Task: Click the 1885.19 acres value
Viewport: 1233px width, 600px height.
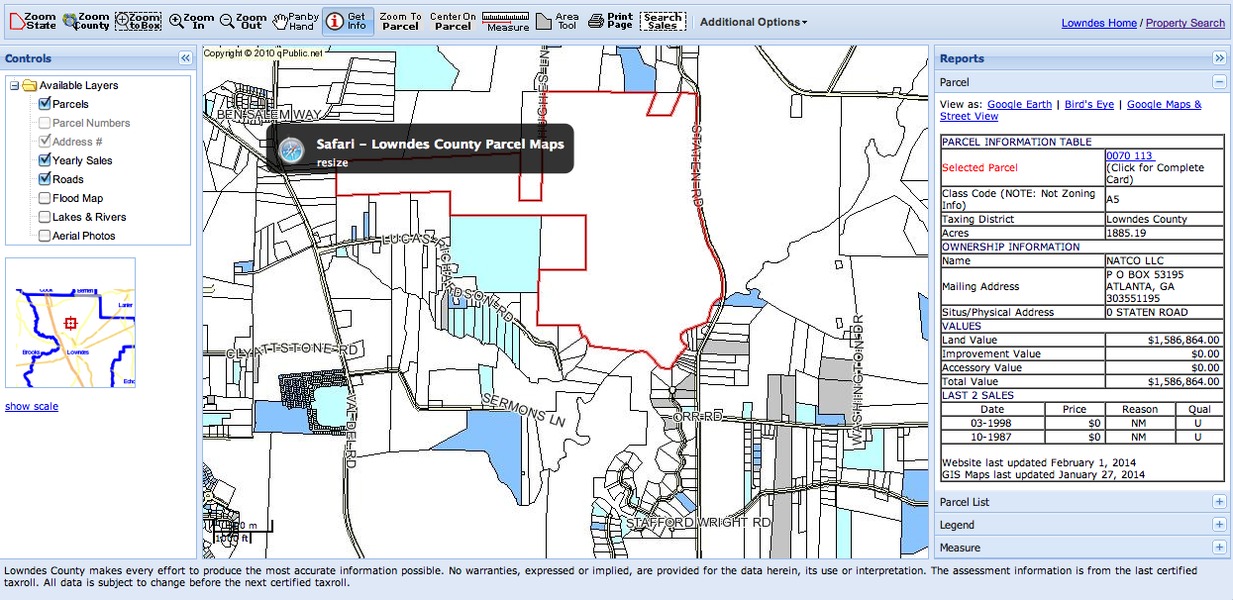Action: (1125, 233)
